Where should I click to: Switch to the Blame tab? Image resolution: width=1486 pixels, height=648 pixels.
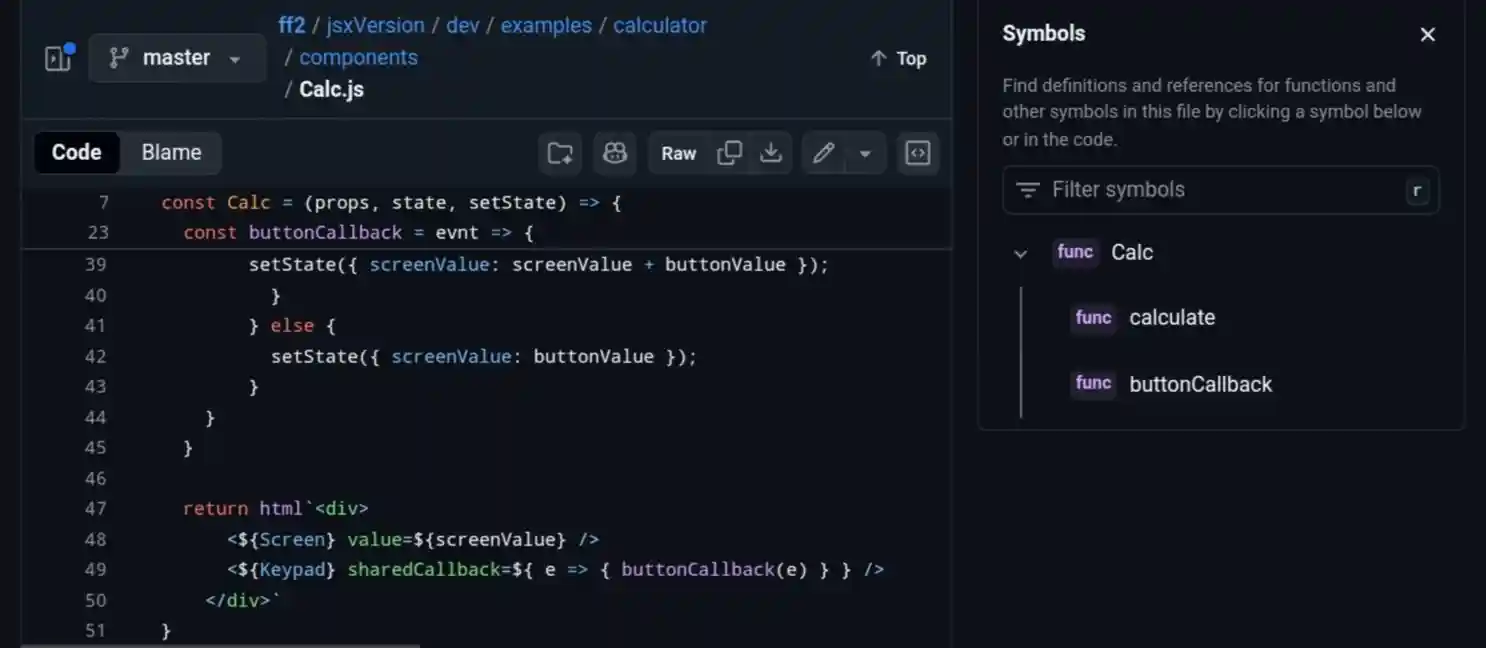pyautogui.click(x=170, y=152)
